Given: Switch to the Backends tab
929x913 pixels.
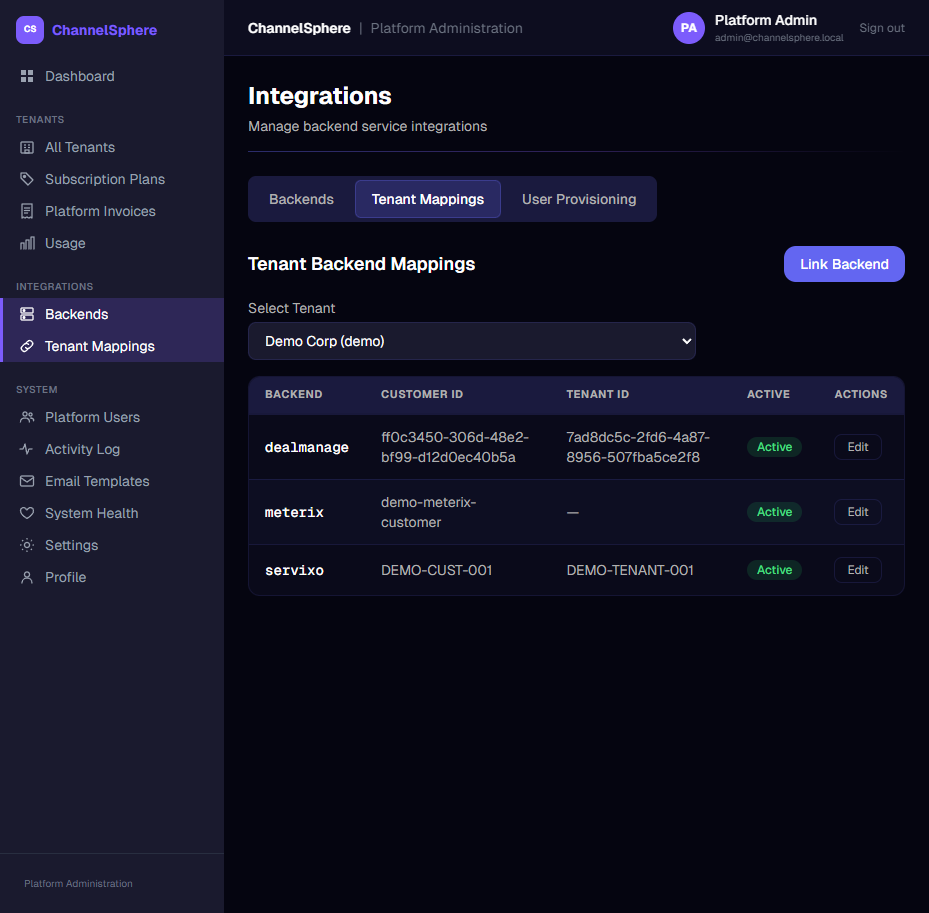Looking at the screenshot, I should pos(302,199).
